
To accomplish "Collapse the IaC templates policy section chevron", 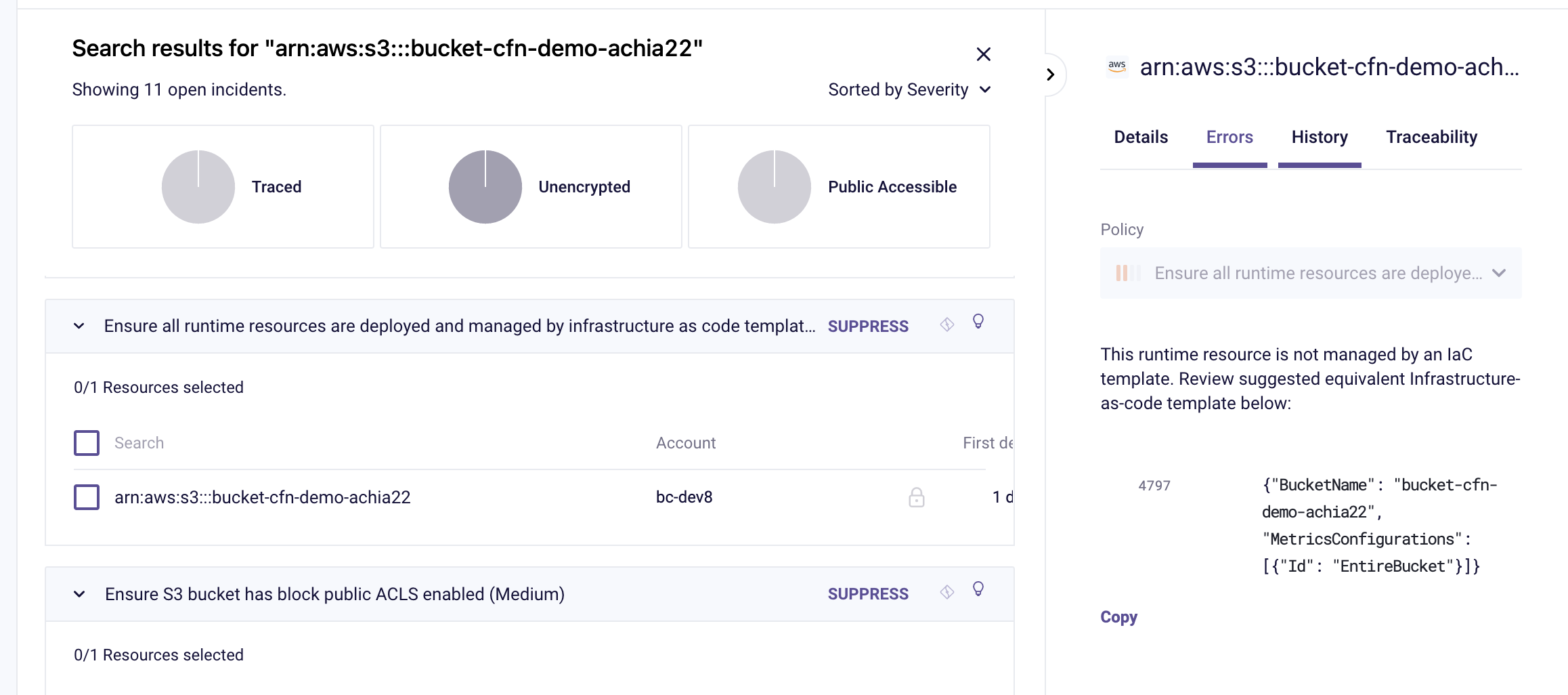I will (x=79, y=326).
